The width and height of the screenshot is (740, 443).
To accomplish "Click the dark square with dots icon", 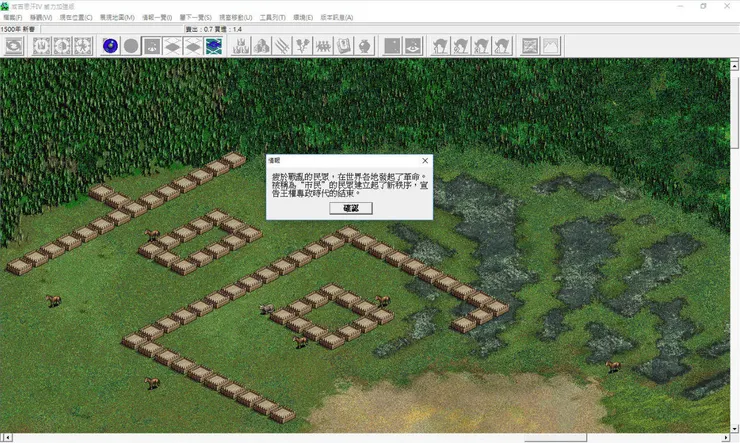I will tap(392, 46).
